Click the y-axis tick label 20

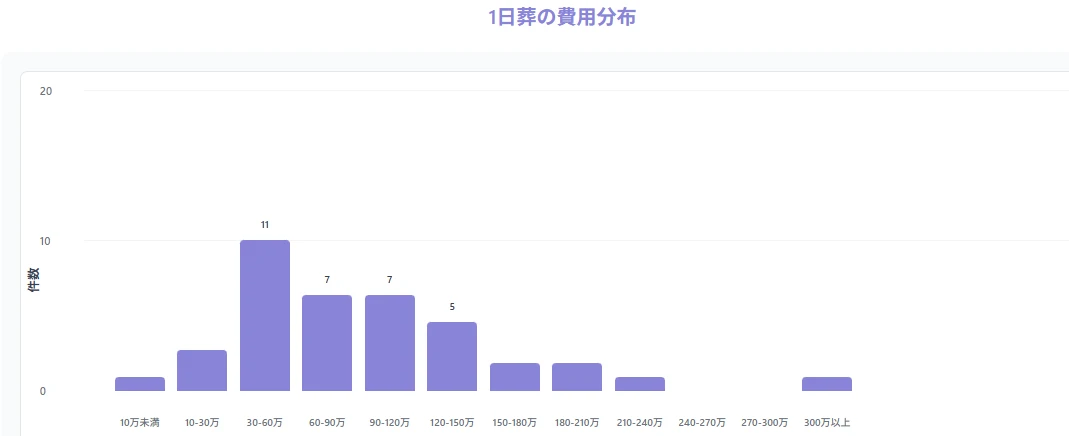point(47,91)
